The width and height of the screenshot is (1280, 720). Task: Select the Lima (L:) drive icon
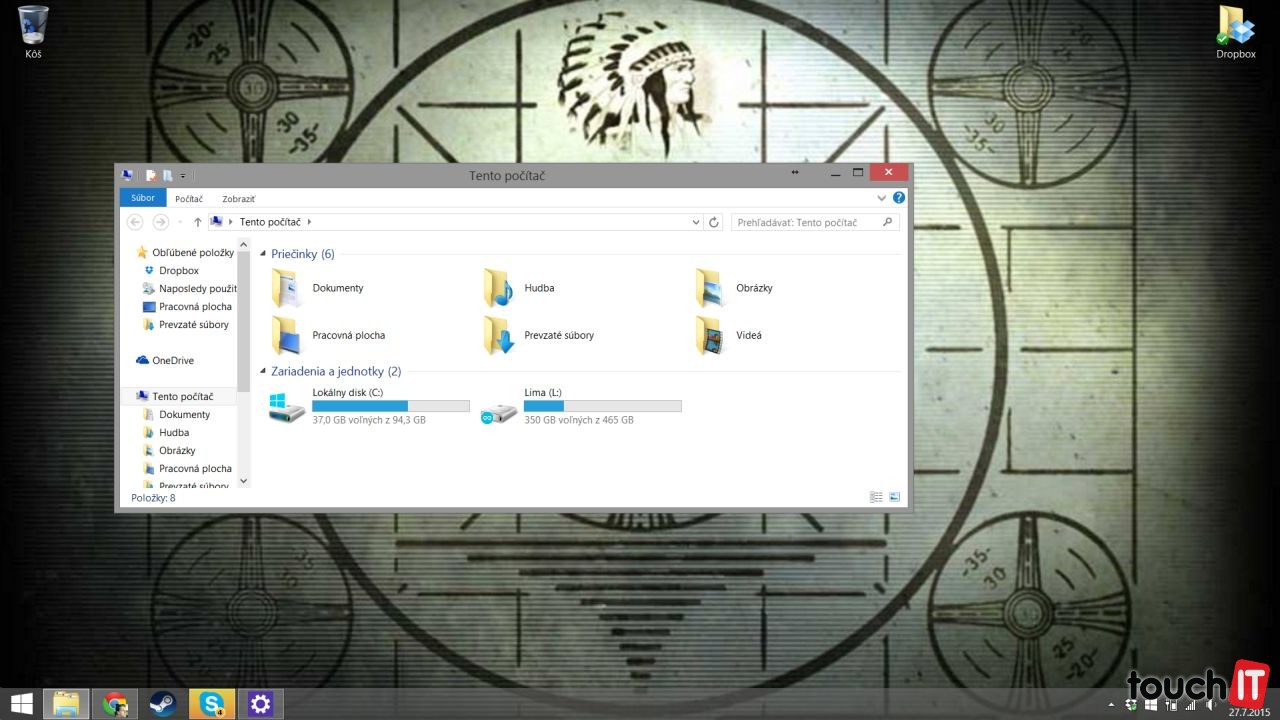tap(498, 410)
